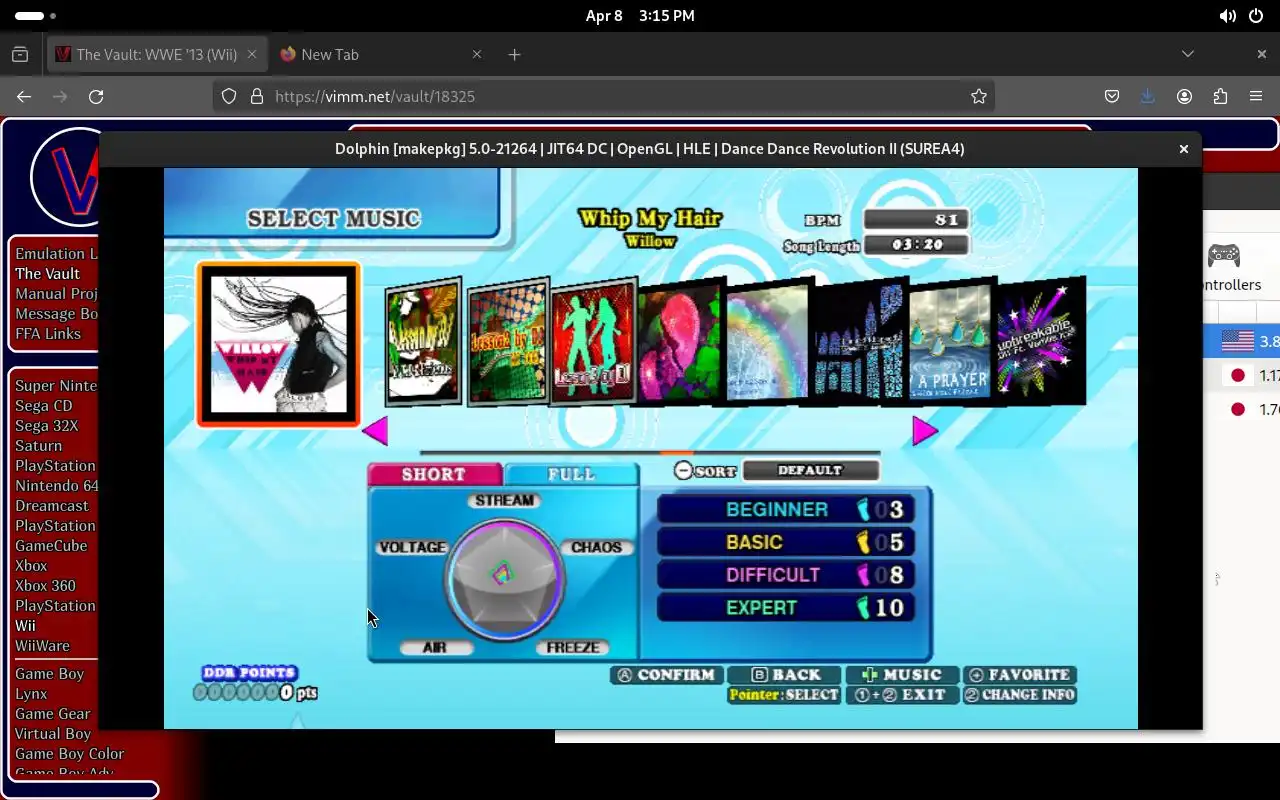Screen dimensions: 1280x800
Task: Click the CONFIRM button prompt
Action: (667, 675)
